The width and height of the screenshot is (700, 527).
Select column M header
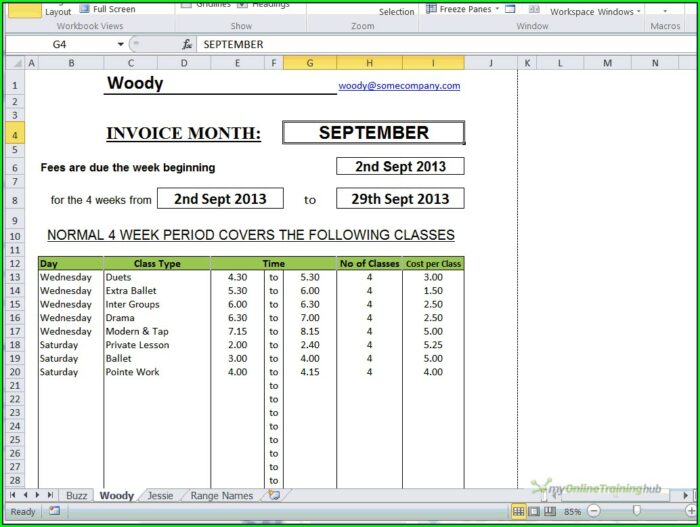click(x=607, y=63)
